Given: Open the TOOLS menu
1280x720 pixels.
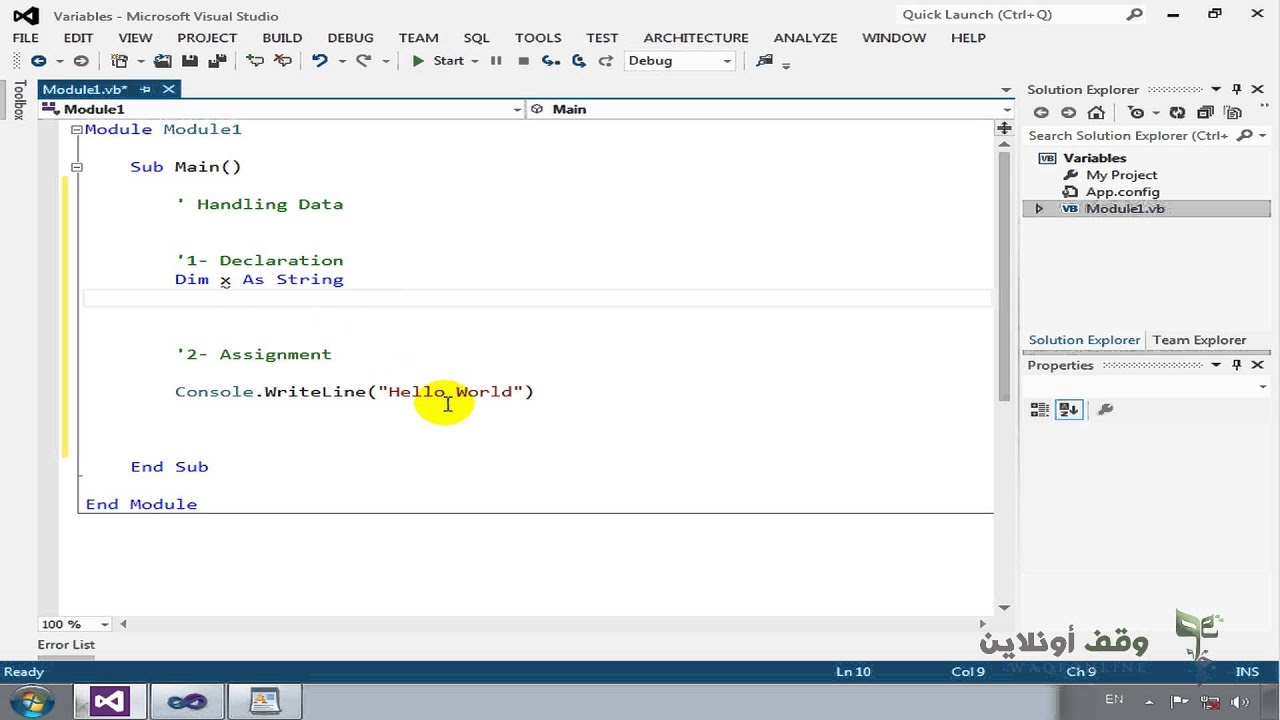Looking at the screenshot, I should click(538, 38).
